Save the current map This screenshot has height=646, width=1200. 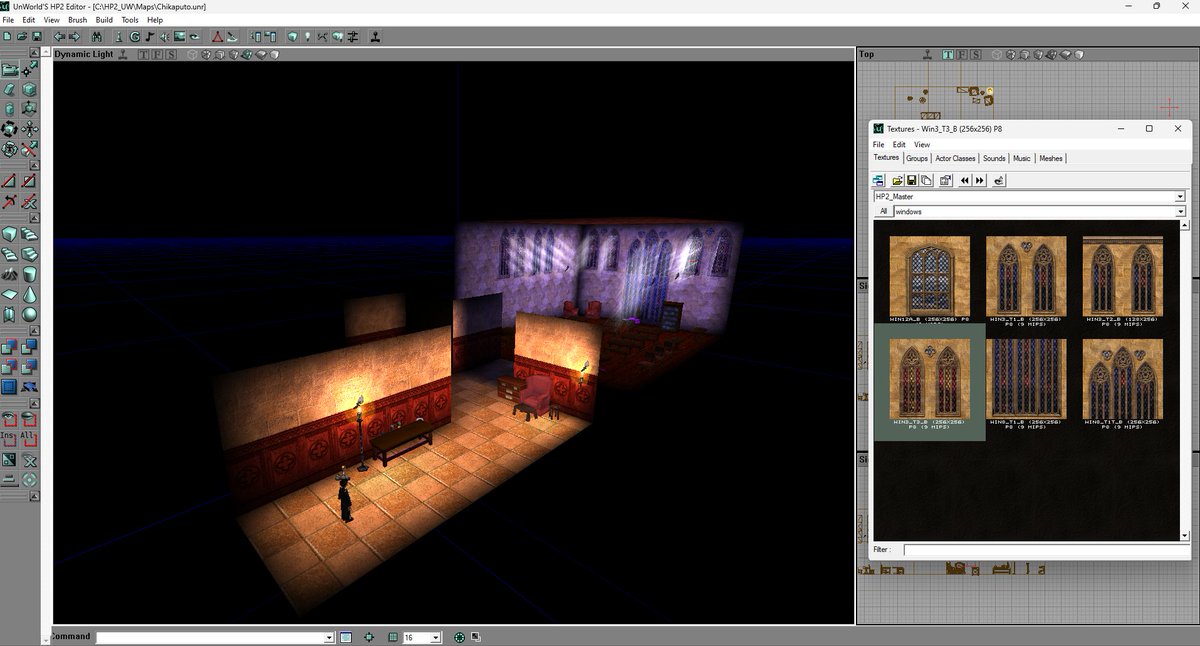click(x=37, y=35)
